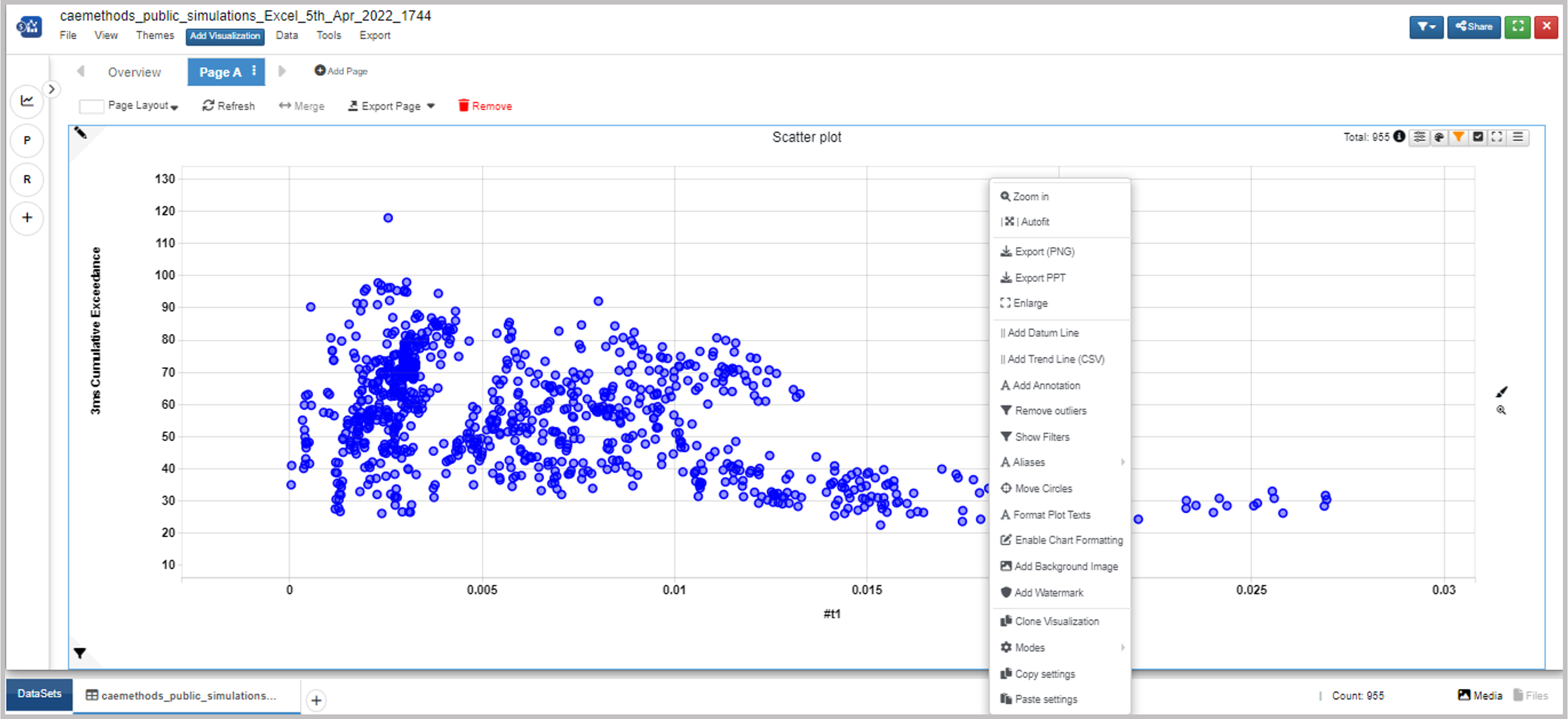Open the blue filter dropdown button
Viewport: 1568px width, 719px height.
pyautogui.click(x=1426, y=27)
